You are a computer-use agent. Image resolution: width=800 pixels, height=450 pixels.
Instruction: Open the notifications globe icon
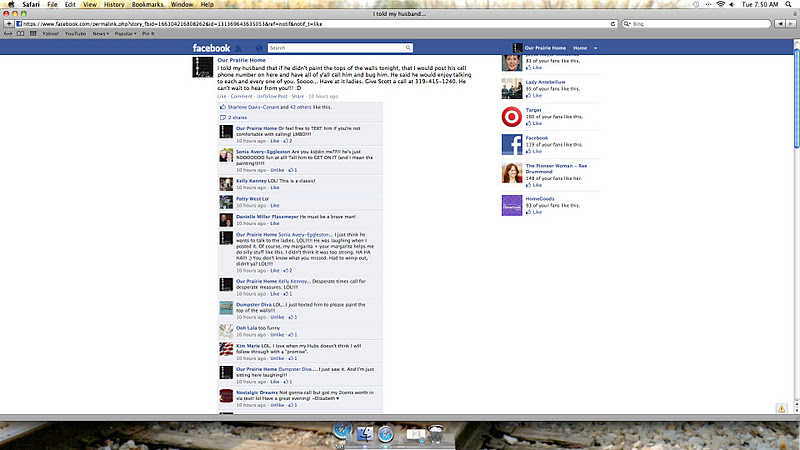pos(259,48)
